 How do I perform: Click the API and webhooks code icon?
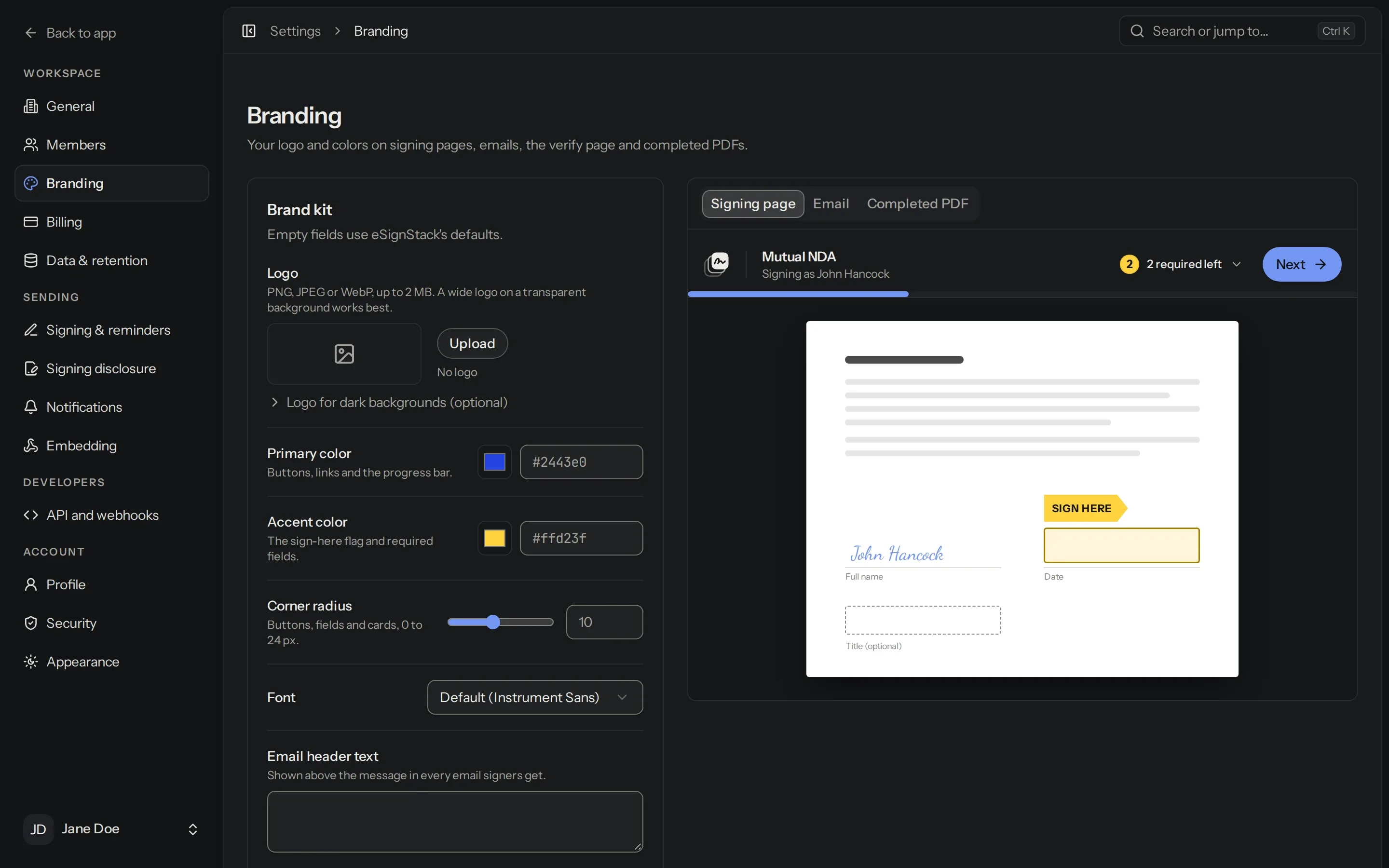pyautogui.click(x=31, y=515)
